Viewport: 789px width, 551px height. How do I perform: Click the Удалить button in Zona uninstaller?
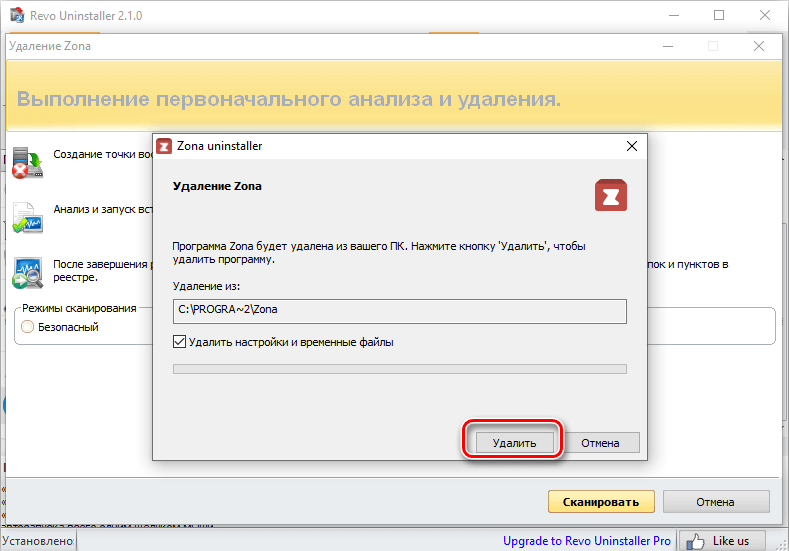pos(514,443)
